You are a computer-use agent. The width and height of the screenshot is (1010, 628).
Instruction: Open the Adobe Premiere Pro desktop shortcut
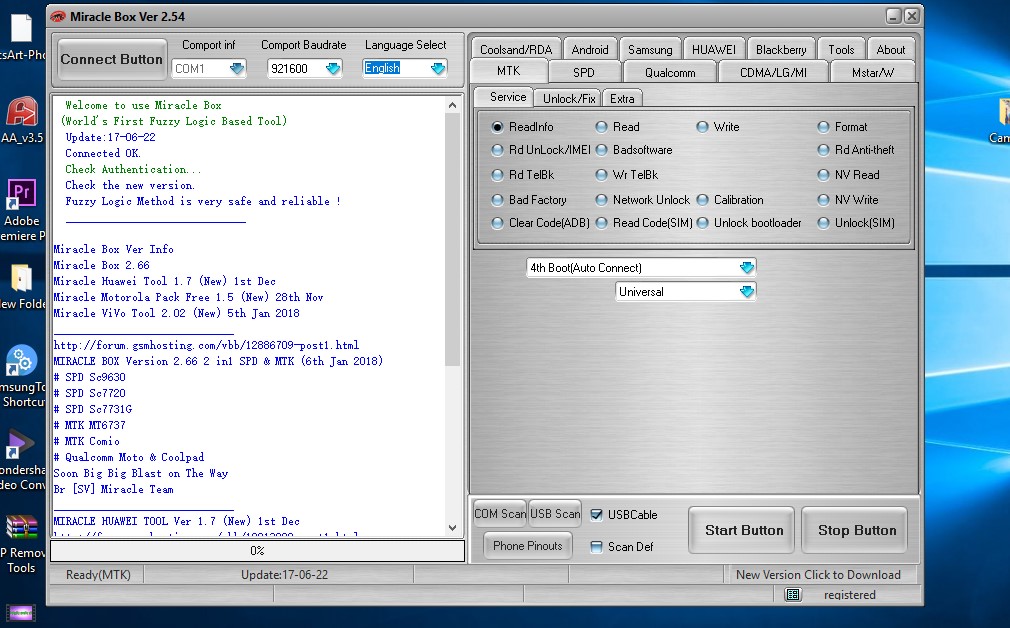21,211
